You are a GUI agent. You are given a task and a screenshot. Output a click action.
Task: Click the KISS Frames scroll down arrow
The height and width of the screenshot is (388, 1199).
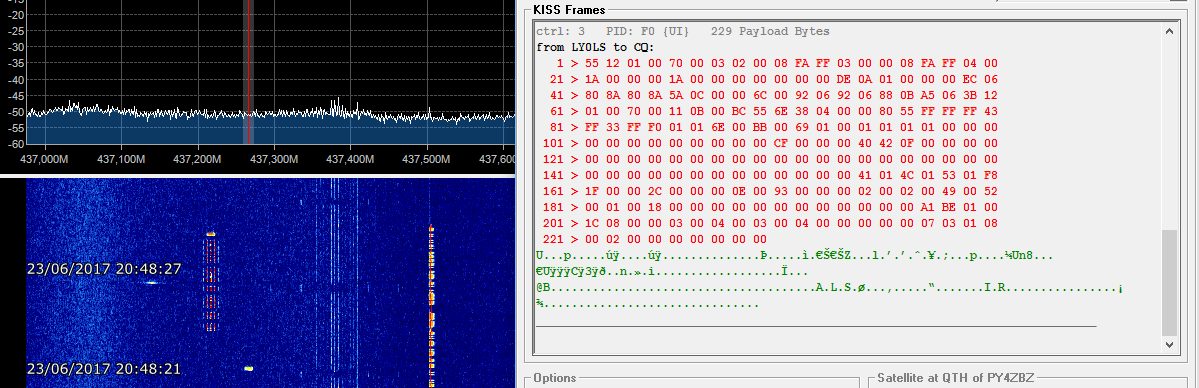(1169, 345)
